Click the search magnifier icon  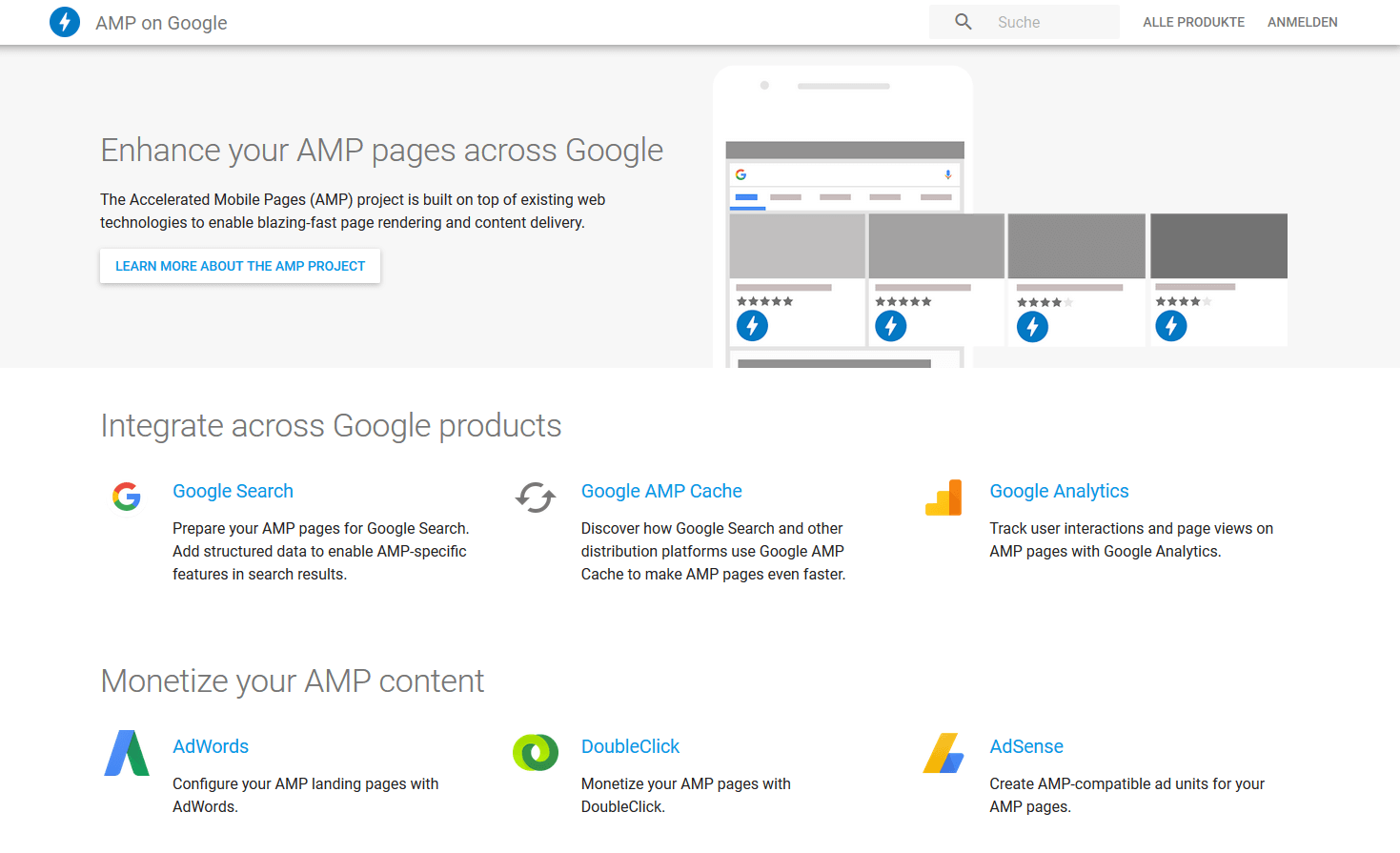(x=964, y=22)
